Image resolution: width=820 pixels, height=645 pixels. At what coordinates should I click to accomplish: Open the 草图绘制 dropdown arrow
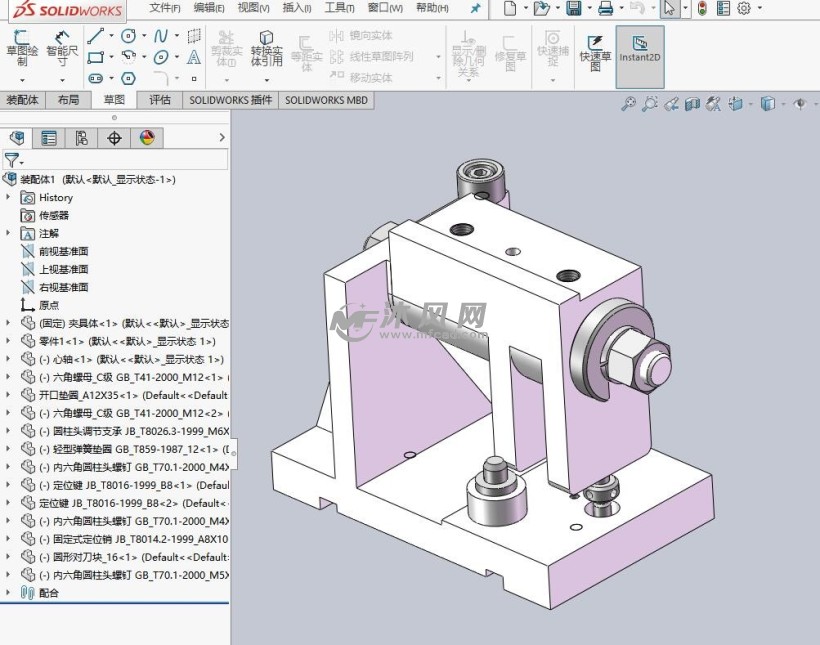click(x=22, y=80)
